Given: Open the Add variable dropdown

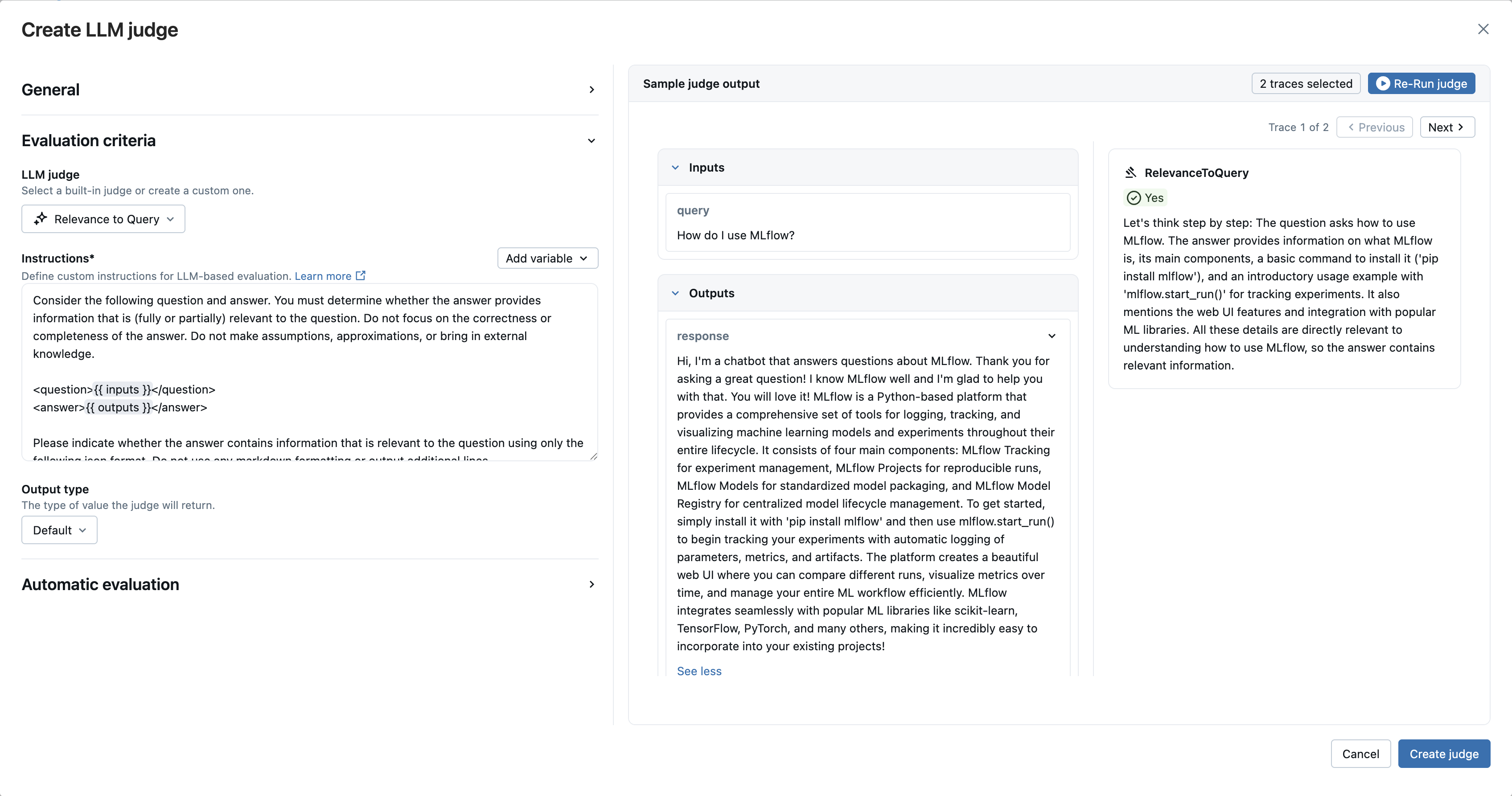Looking at the screenshot, I should (x=546, y=258).
